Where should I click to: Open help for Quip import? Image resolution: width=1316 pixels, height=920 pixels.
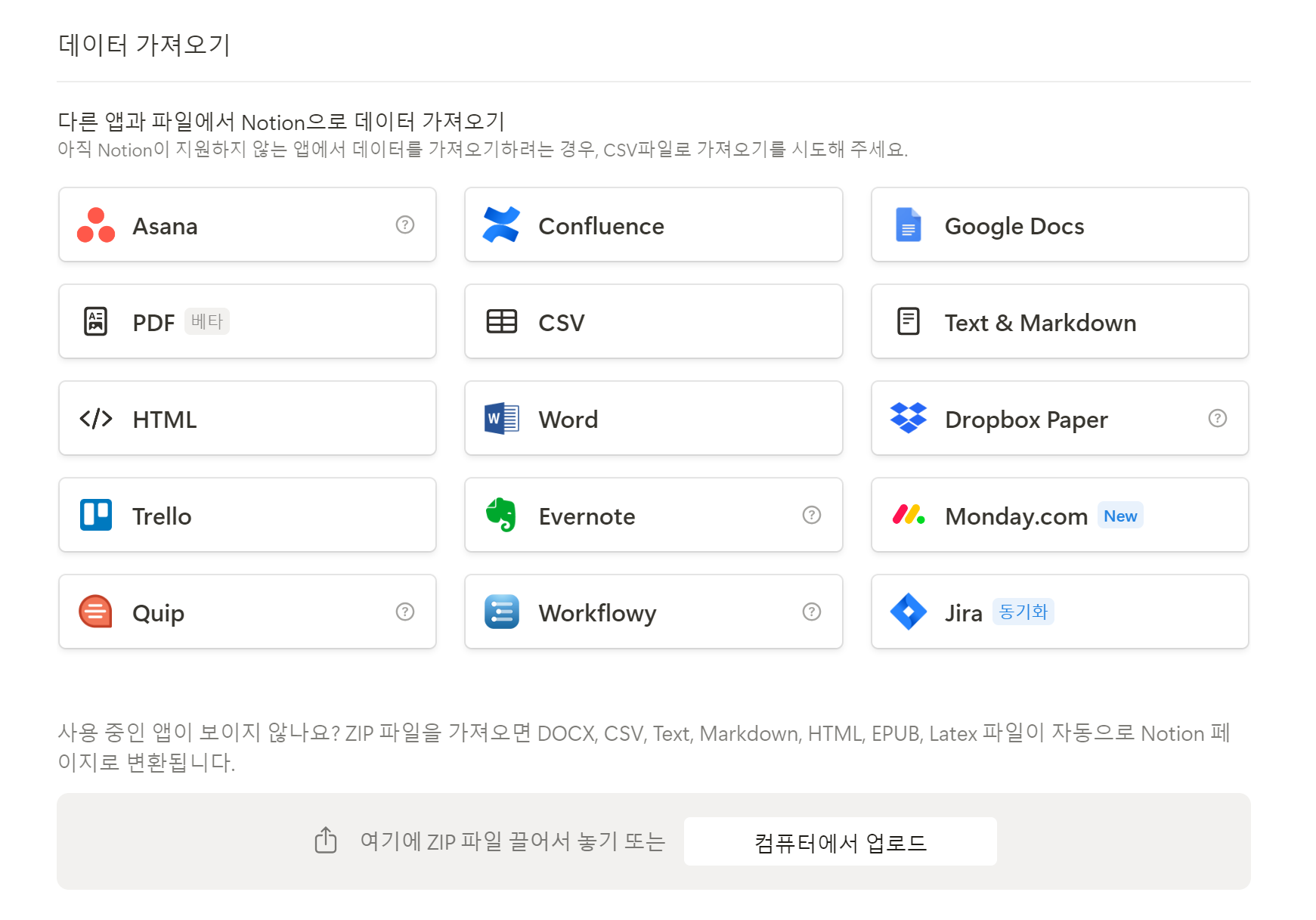tap(405, 612)
